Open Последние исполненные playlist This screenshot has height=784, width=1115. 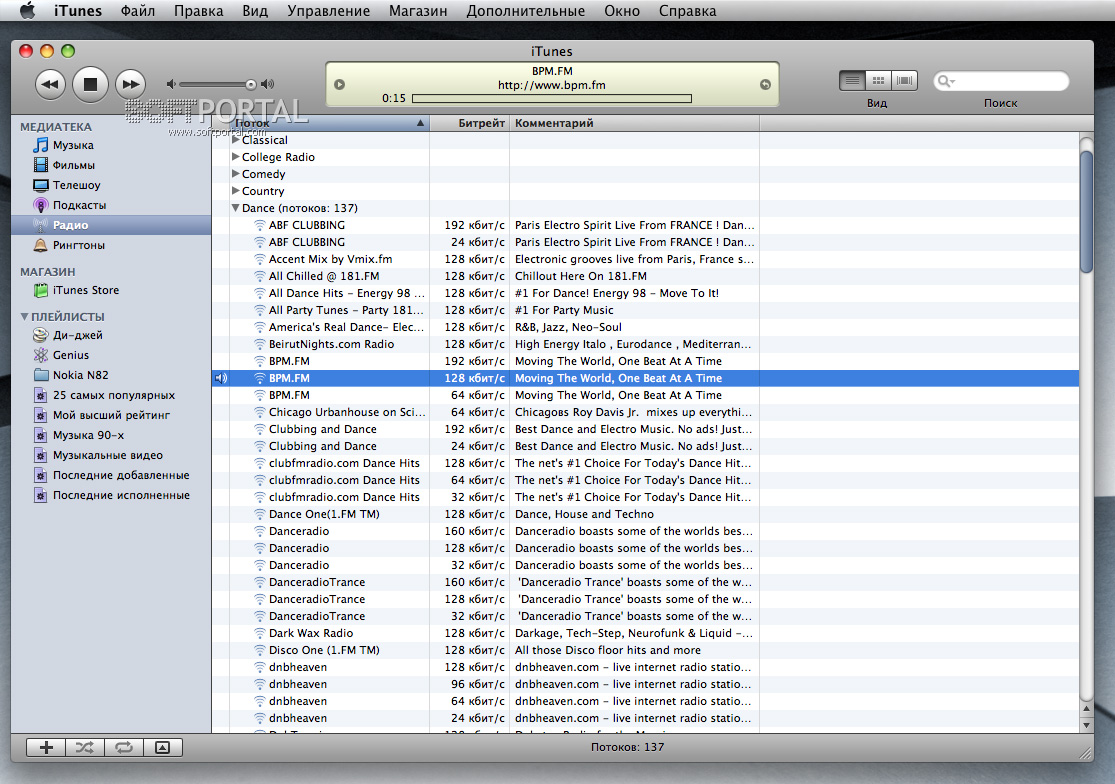(x=121, y=495)
